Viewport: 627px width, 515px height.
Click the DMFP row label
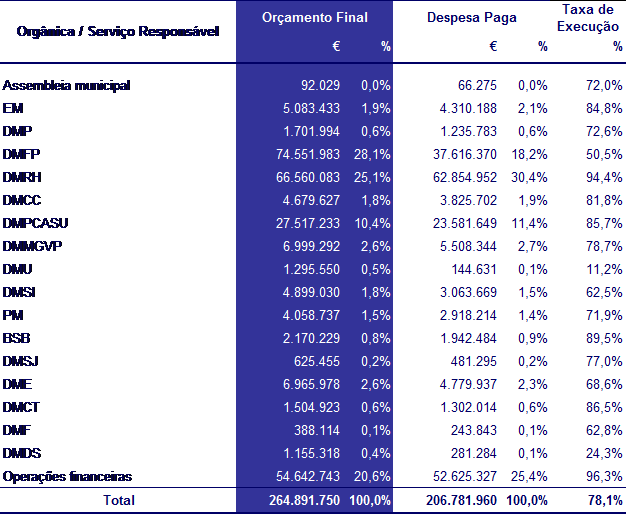[21, 154]
